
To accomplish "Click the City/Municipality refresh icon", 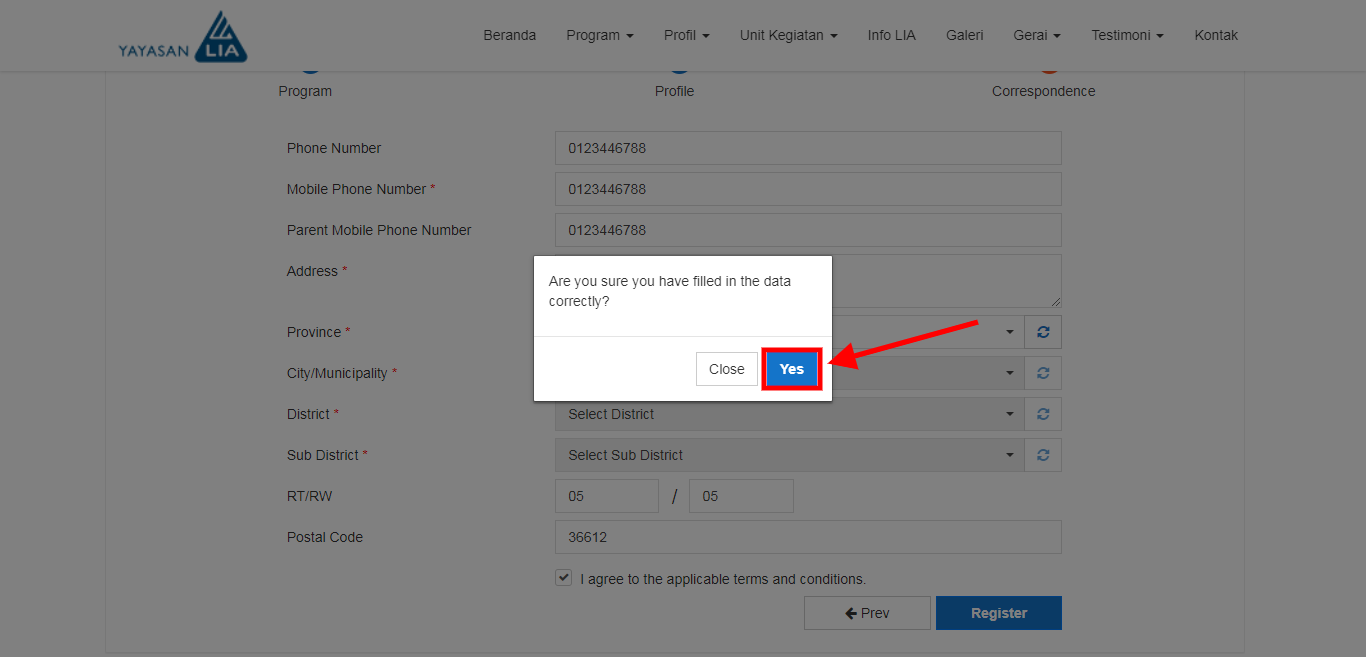I will point(1043,373).
